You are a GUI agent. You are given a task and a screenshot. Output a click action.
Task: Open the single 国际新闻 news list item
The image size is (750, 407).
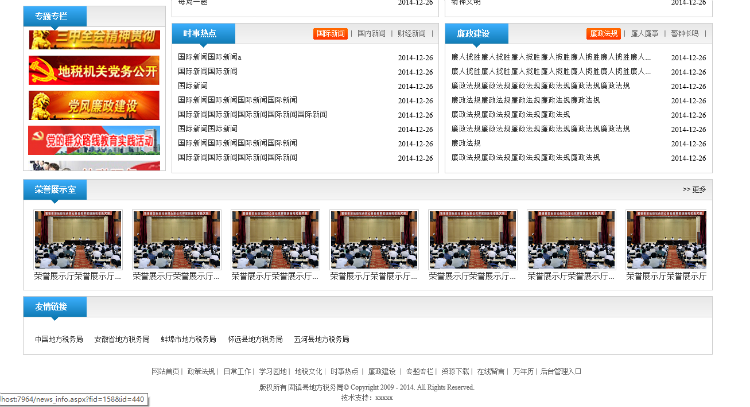click(x=192, y=86)
